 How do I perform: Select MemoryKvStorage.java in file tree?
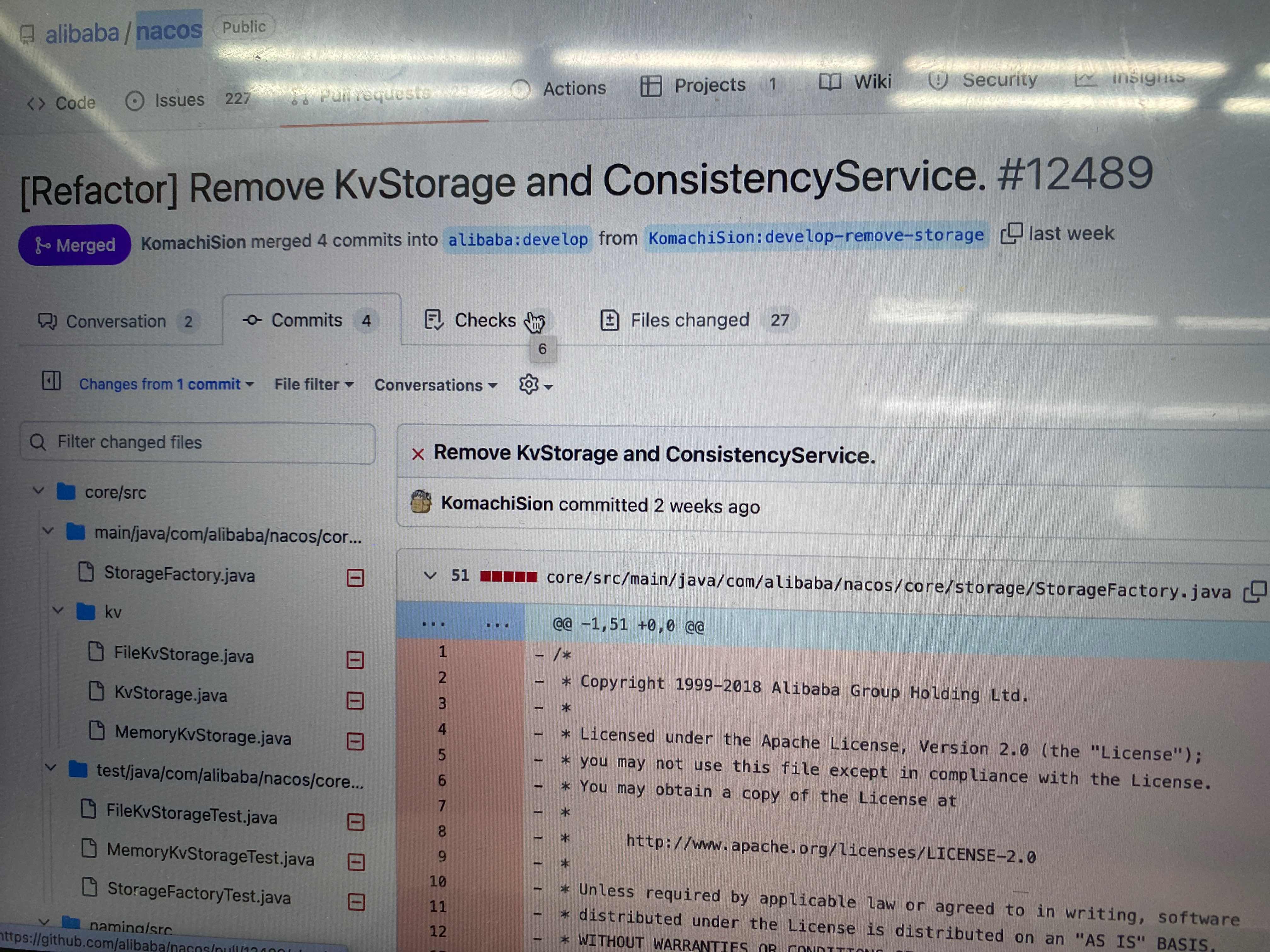[x=203, y=735]
